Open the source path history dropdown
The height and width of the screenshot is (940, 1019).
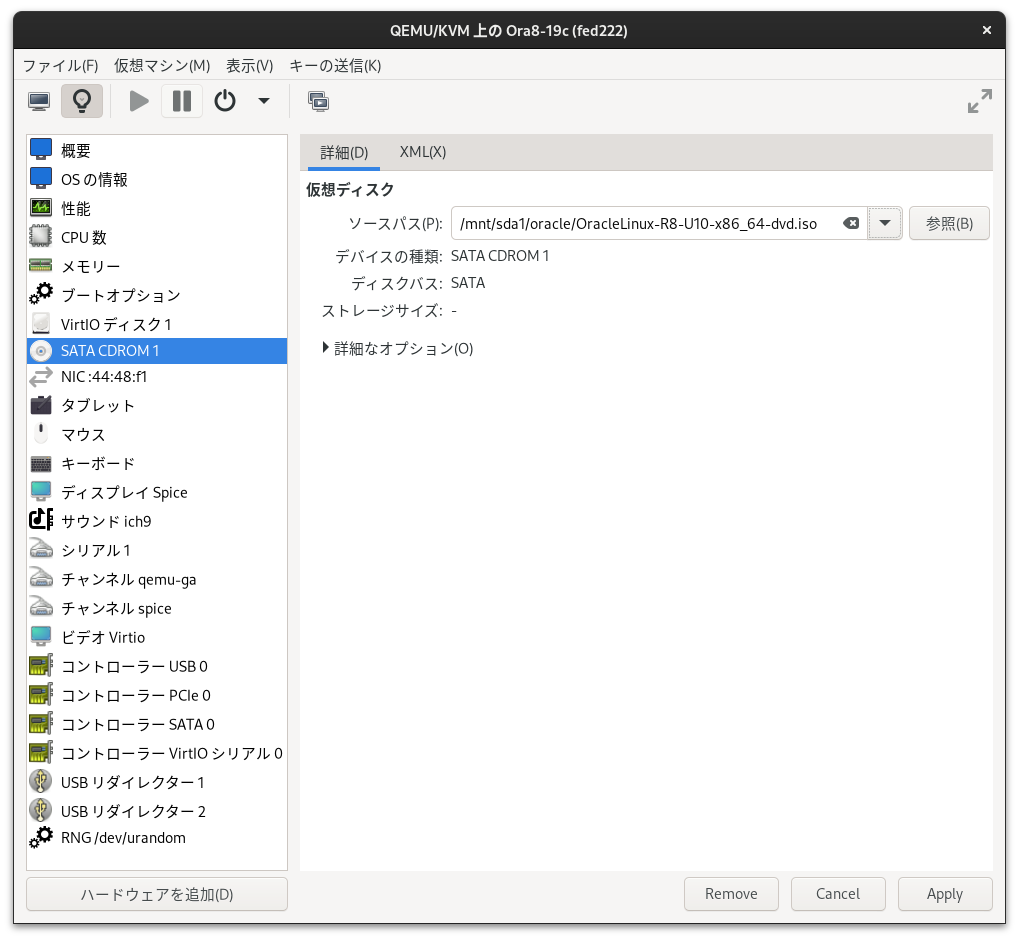click(x=884, y=223)
